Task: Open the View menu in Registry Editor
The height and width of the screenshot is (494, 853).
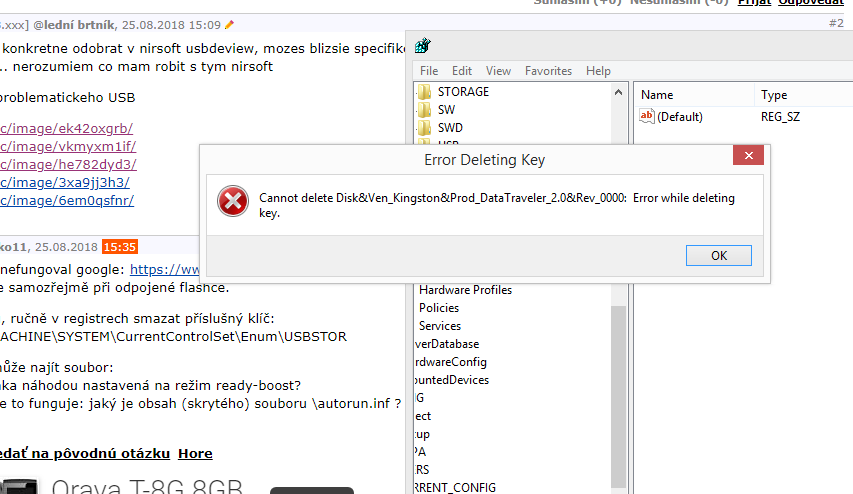Action: (x=498, y=71)
